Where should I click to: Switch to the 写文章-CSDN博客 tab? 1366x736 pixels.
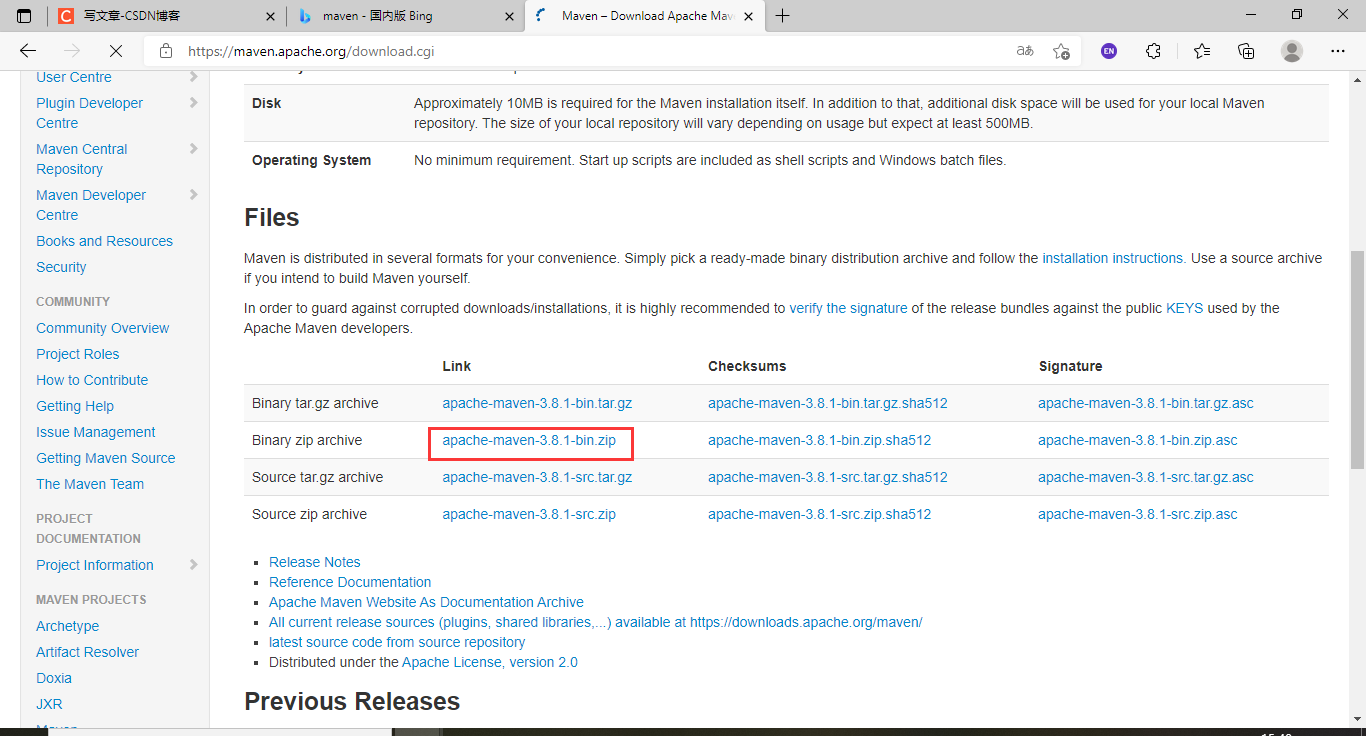click(x=166, y=16)
